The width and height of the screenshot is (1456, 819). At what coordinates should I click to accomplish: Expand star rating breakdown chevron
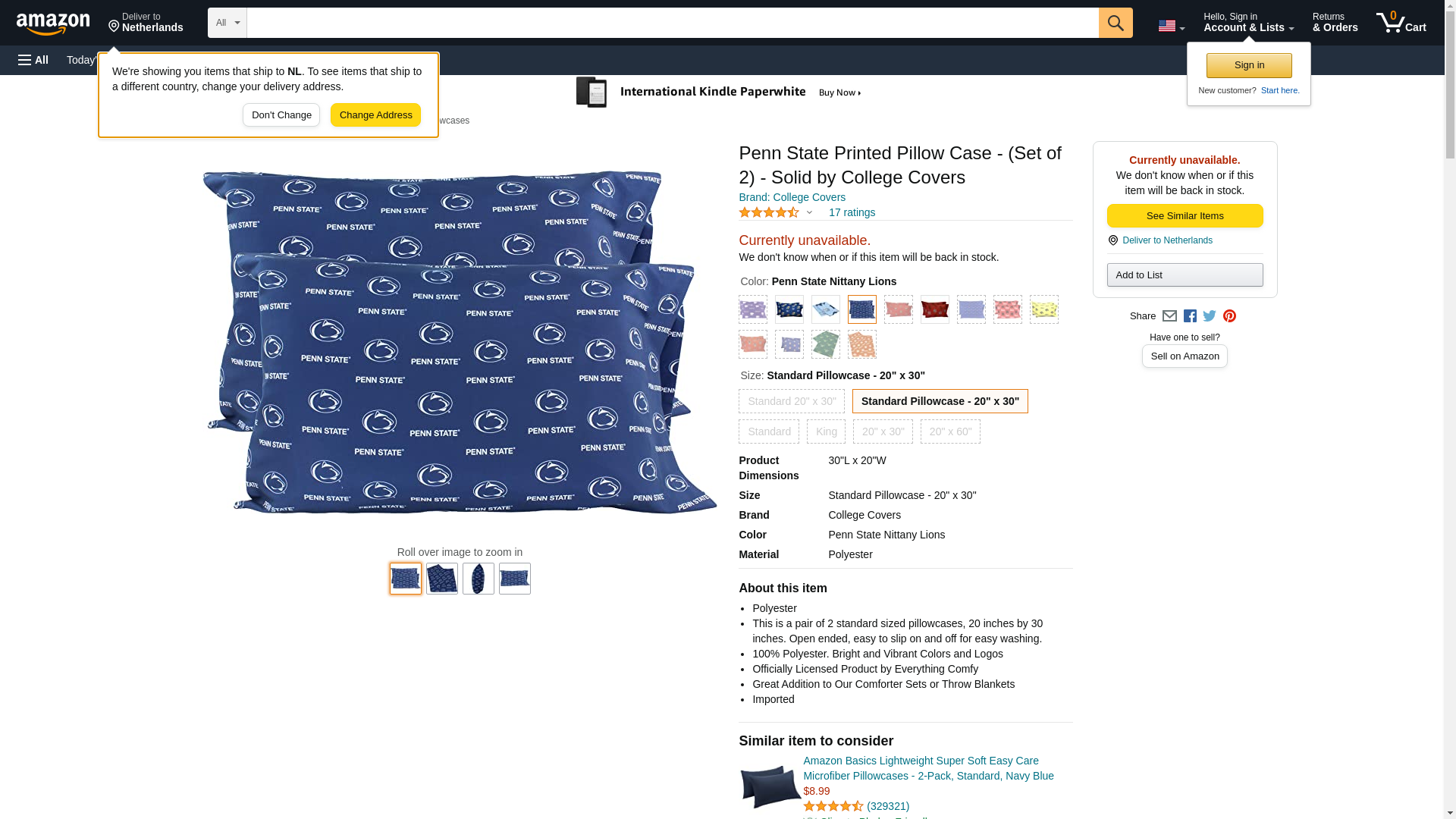click(809, 213)
